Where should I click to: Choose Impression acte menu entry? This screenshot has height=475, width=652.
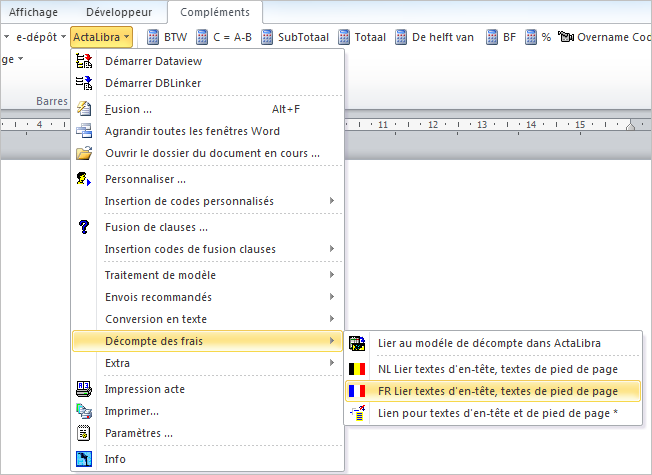(207, 389)
